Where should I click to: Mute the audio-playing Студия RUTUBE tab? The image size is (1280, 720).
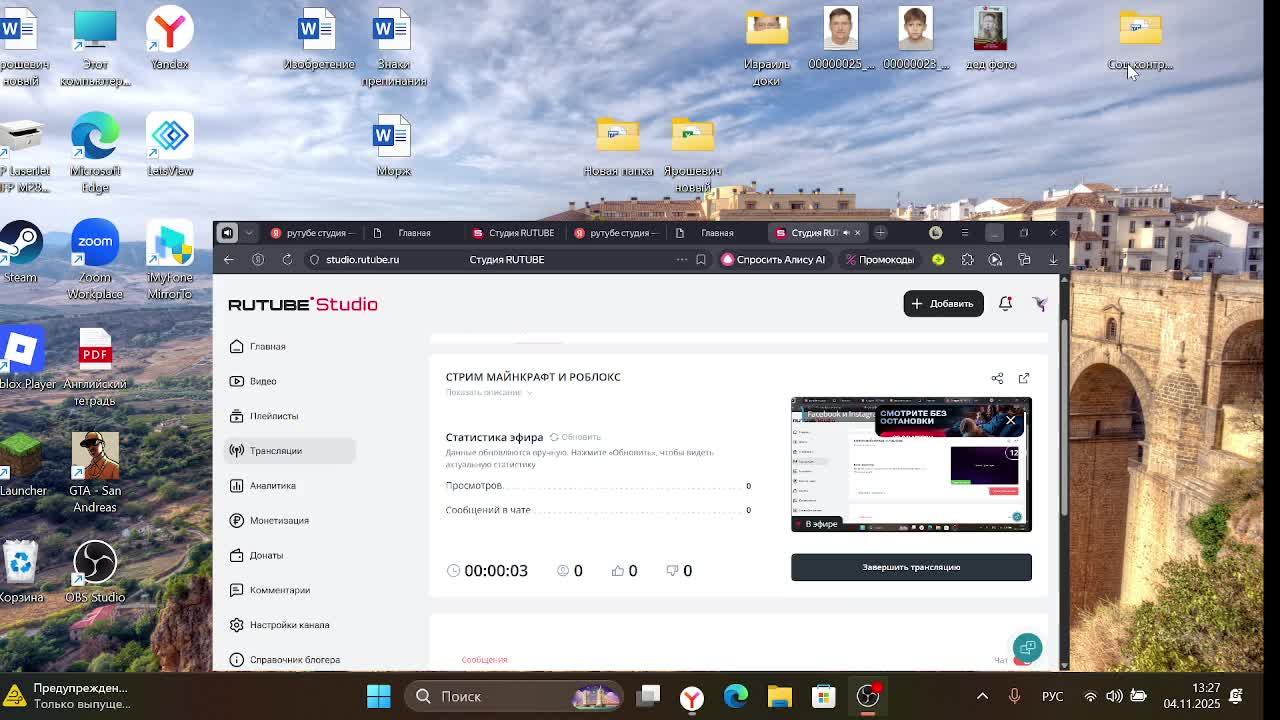pos(845,233)
